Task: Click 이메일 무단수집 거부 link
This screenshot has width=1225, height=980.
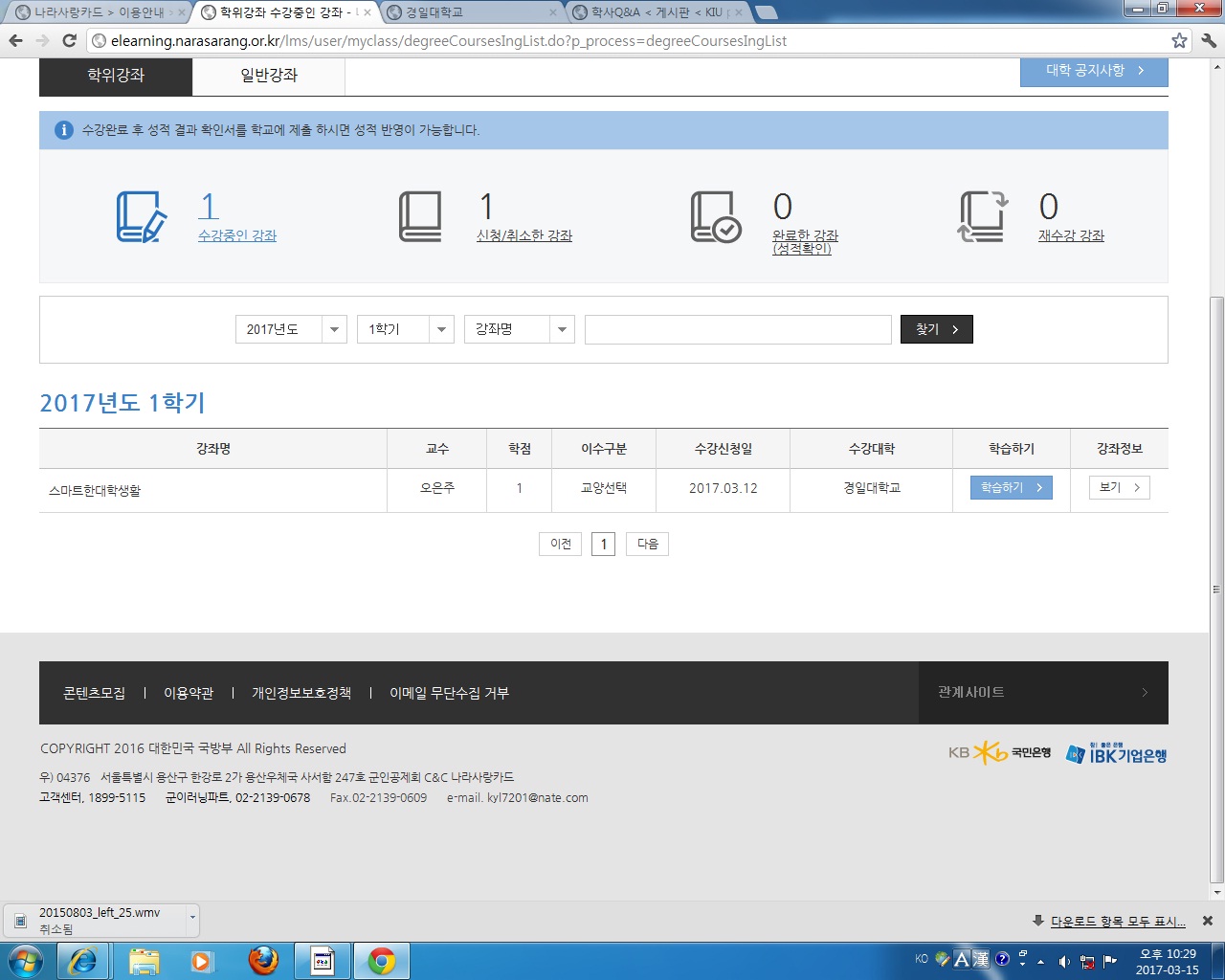Action: [449, 693]
